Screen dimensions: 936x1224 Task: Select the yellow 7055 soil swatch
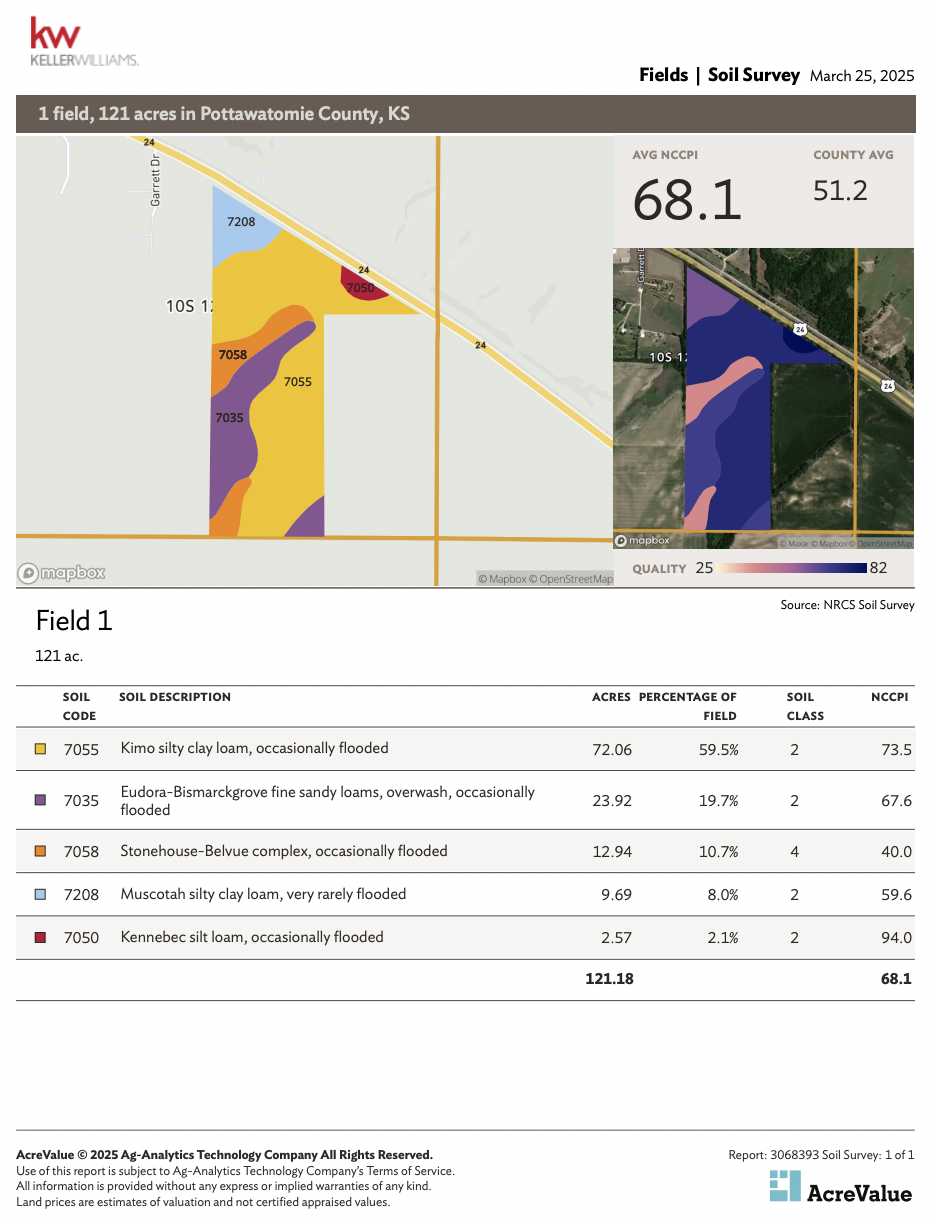[x=41, y=749]
